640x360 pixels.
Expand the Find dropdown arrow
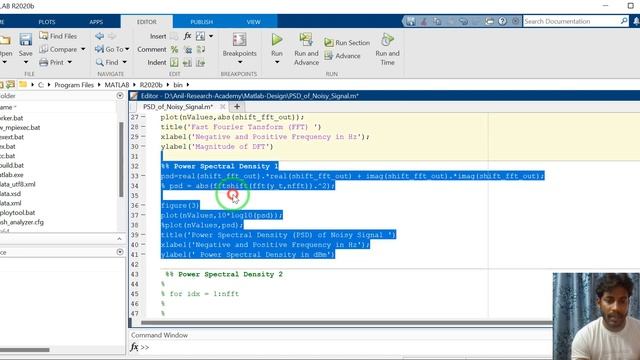click(124, 62)
